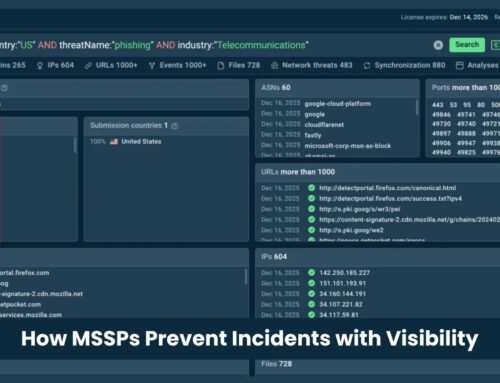Open the content-signature-2.cdn.mozilla.net URL entry

click(409, 220)
